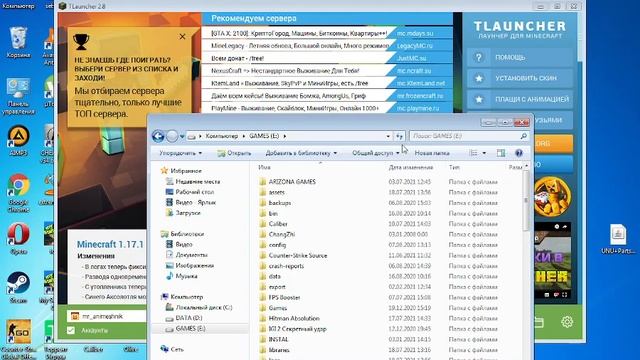Open the Control Panel desktop icon
The height and width of the screenshot is (360, 640).
coord(18,96)
